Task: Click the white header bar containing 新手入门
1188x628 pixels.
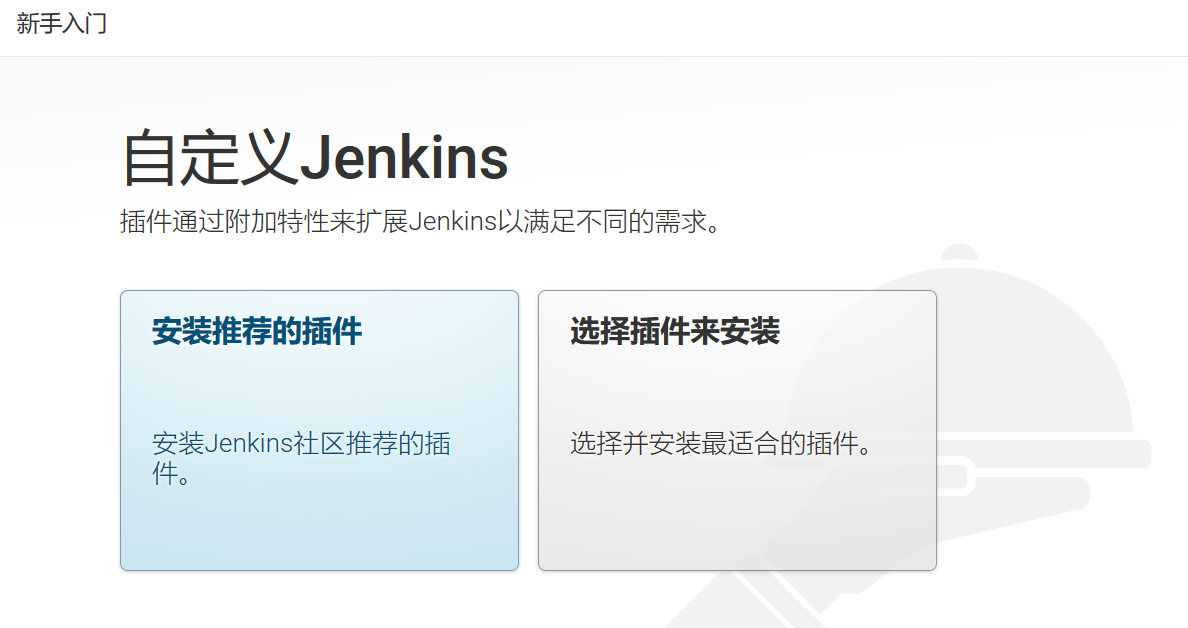Action: pyautogui.click(x=594, y=27)
